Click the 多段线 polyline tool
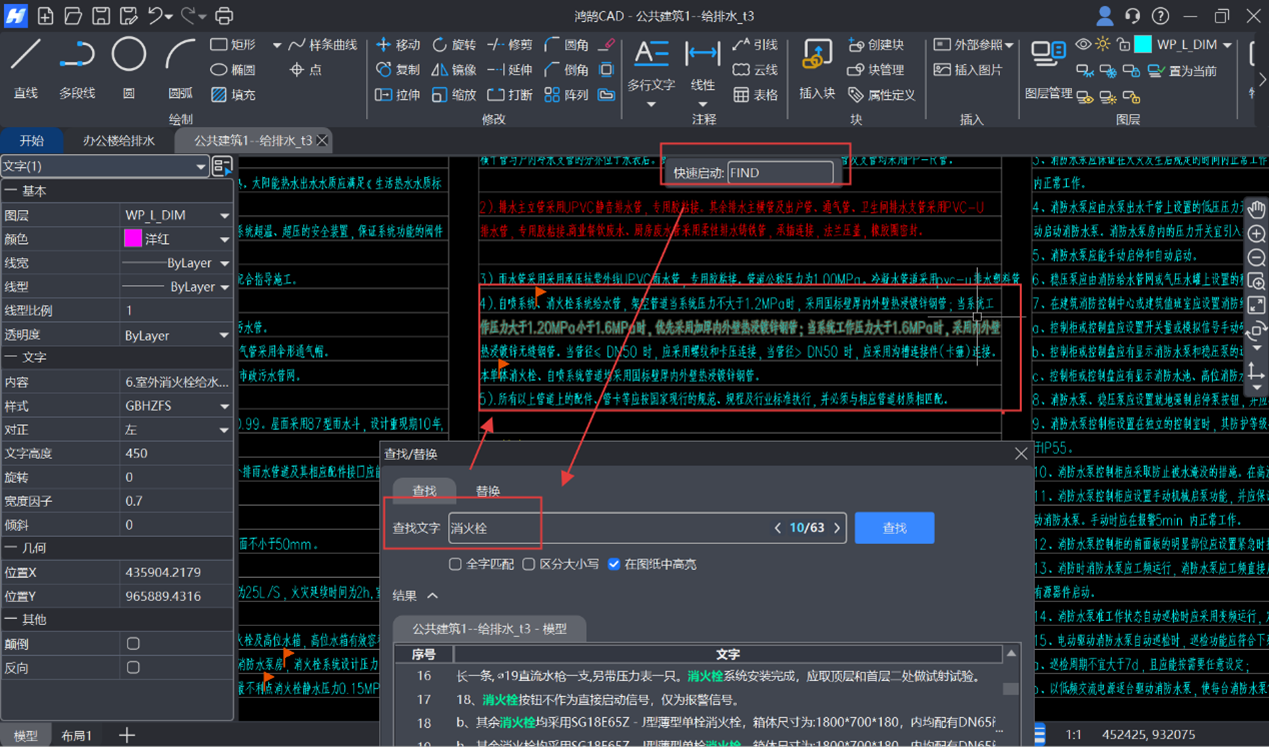 [76, 66]
